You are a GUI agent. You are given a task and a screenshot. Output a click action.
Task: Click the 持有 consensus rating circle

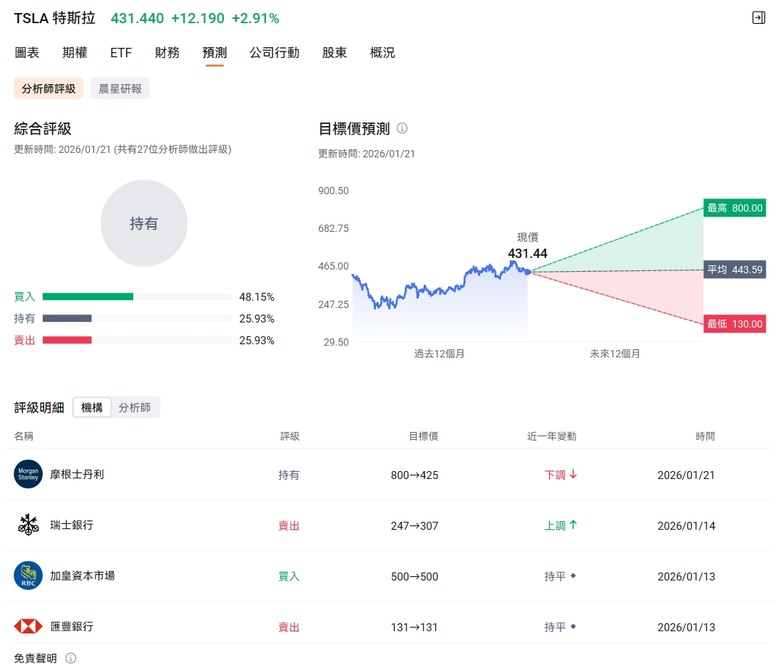coord(144,223)
